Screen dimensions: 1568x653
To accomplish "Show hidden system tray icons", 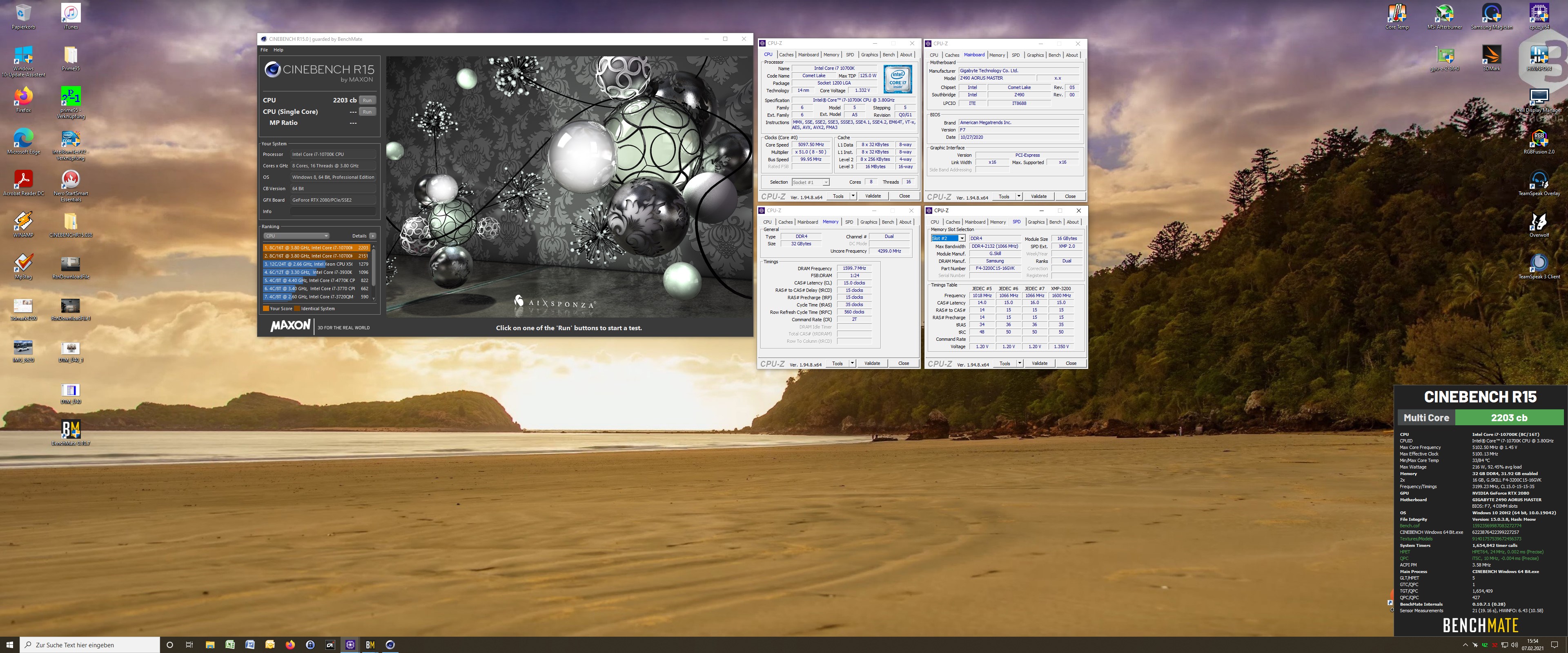I will (x=1465, y=644).
